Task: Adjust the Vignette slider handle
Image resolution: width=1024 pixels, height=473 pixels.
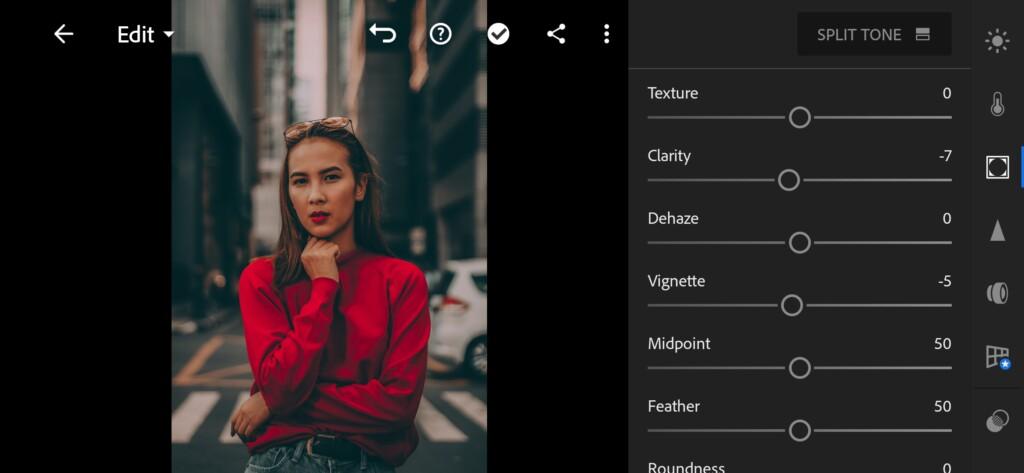Action: tap(792, 305)
